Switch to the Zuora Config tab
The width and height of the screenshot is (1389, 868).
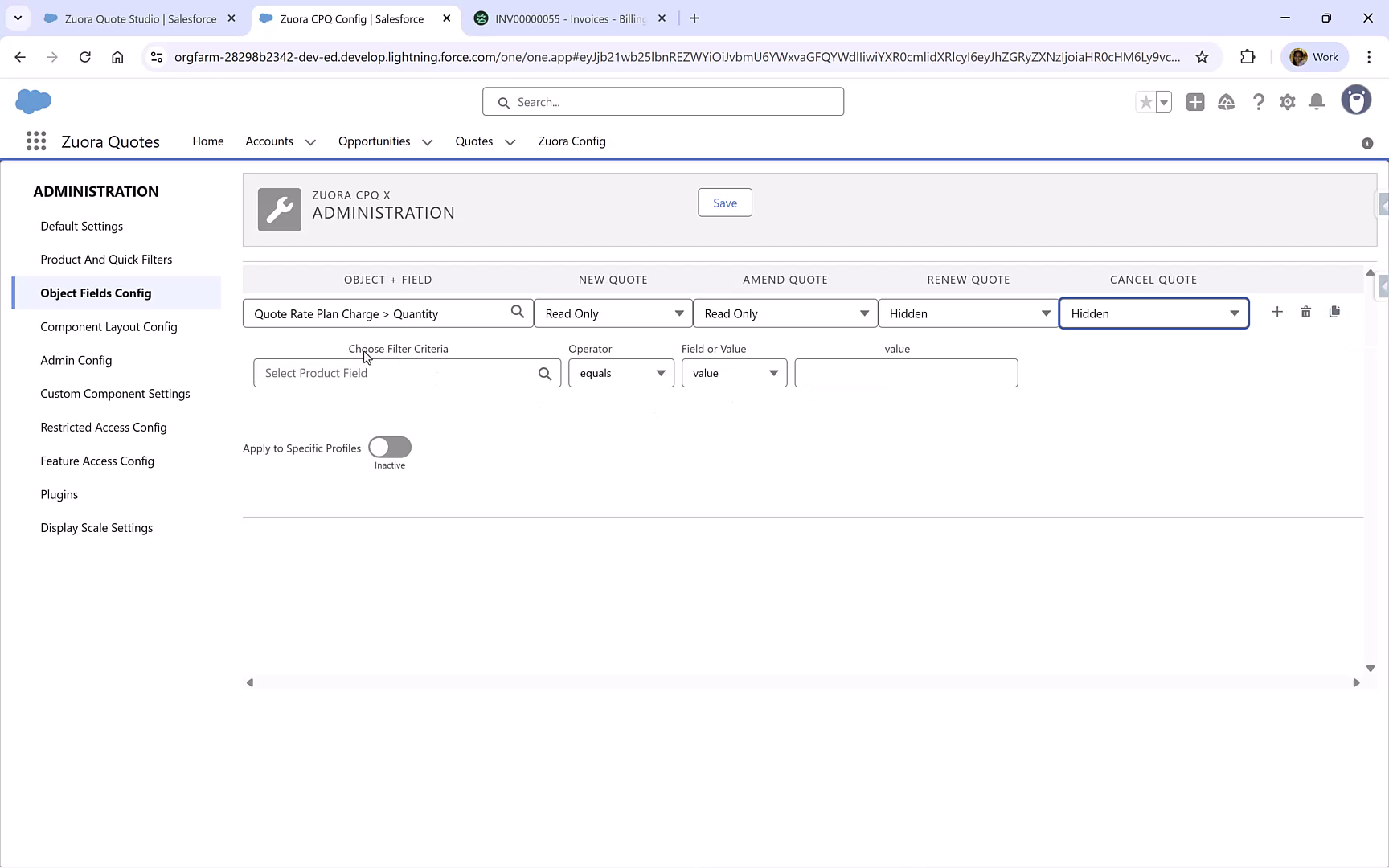(x=572, y=141)
